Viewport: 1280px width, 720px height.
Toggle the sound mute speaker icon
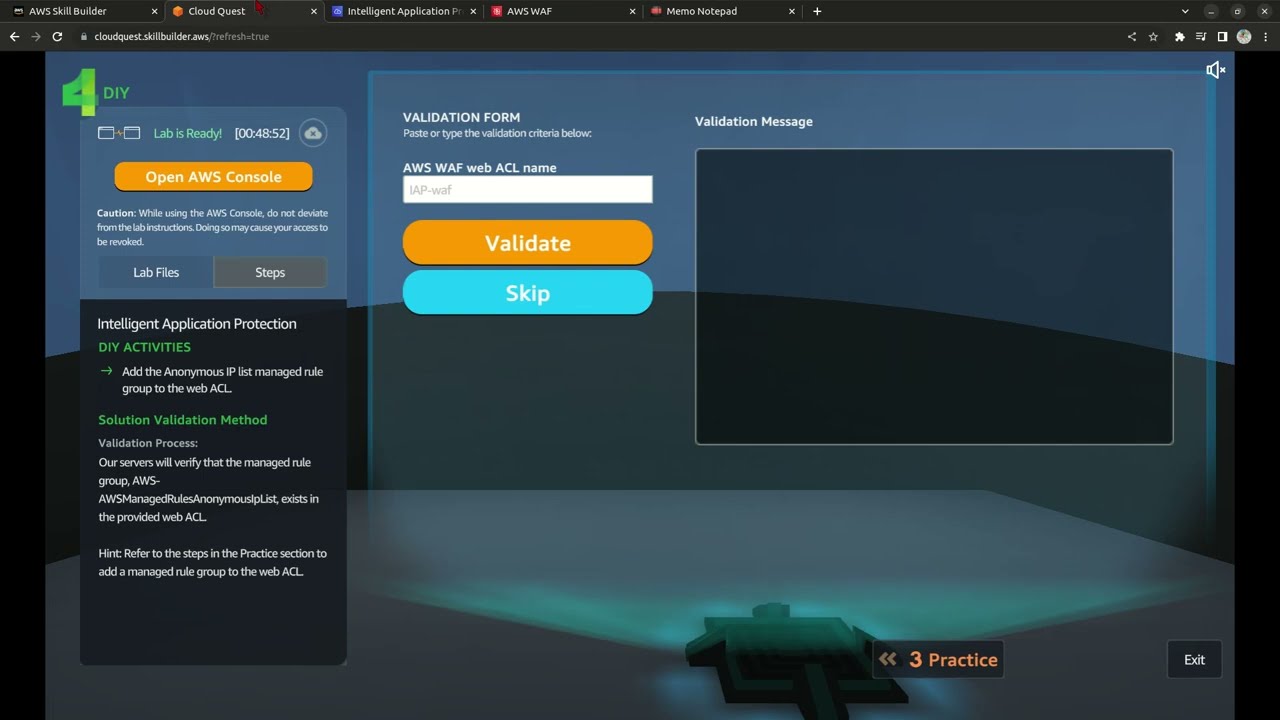pyautogui.click(x=1216, y=70)
